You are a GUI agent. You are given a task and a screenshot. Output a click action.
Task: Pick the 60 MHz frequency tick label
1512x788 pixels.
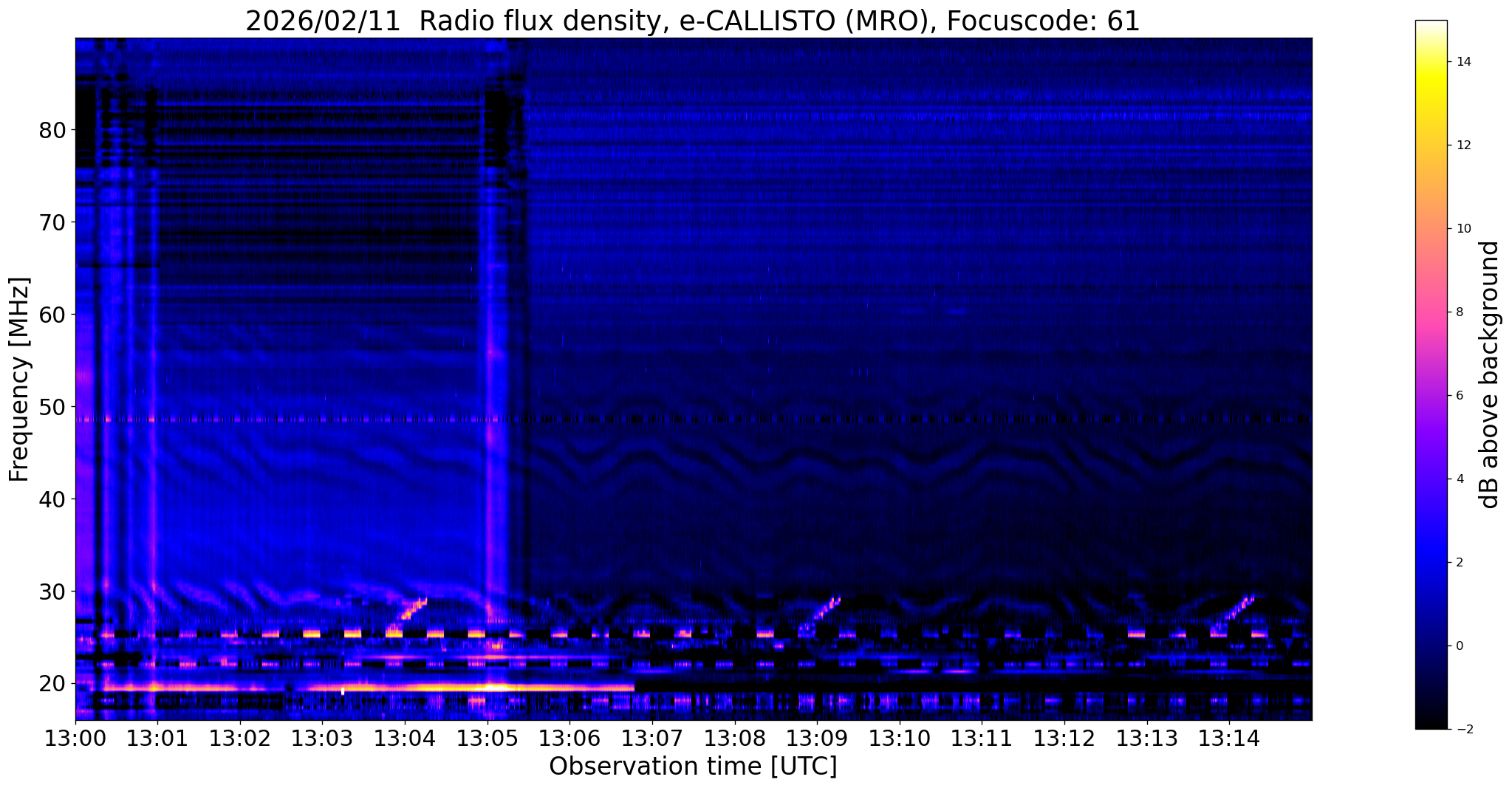coord(52,315)
